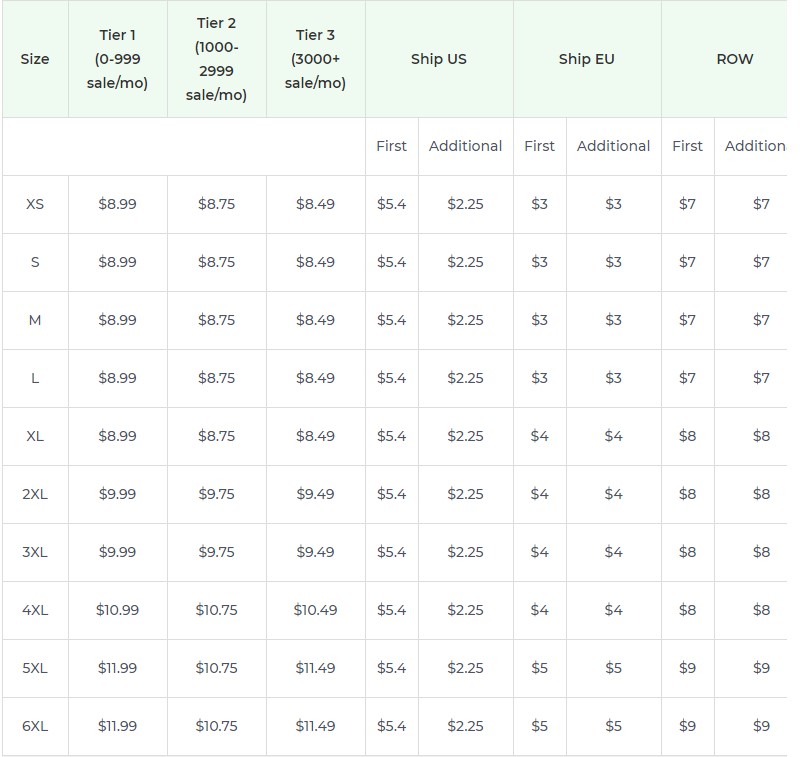The width and height of the screenshot is (800, 757).
Task: Click the $8.75 Tier 2 price for XL
Action: [216, 437]
